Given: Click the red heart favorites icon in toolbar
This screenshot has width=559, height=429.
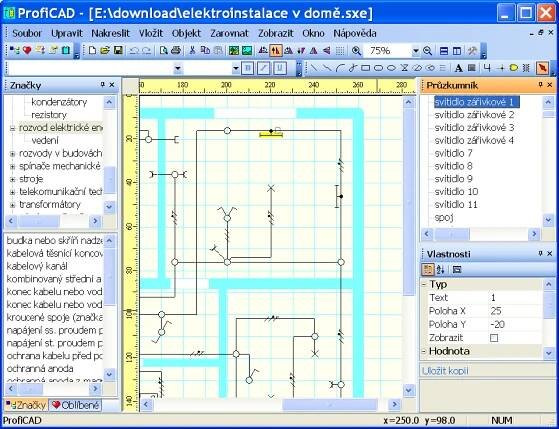Looking at the screenshot, I should (27, 51).
